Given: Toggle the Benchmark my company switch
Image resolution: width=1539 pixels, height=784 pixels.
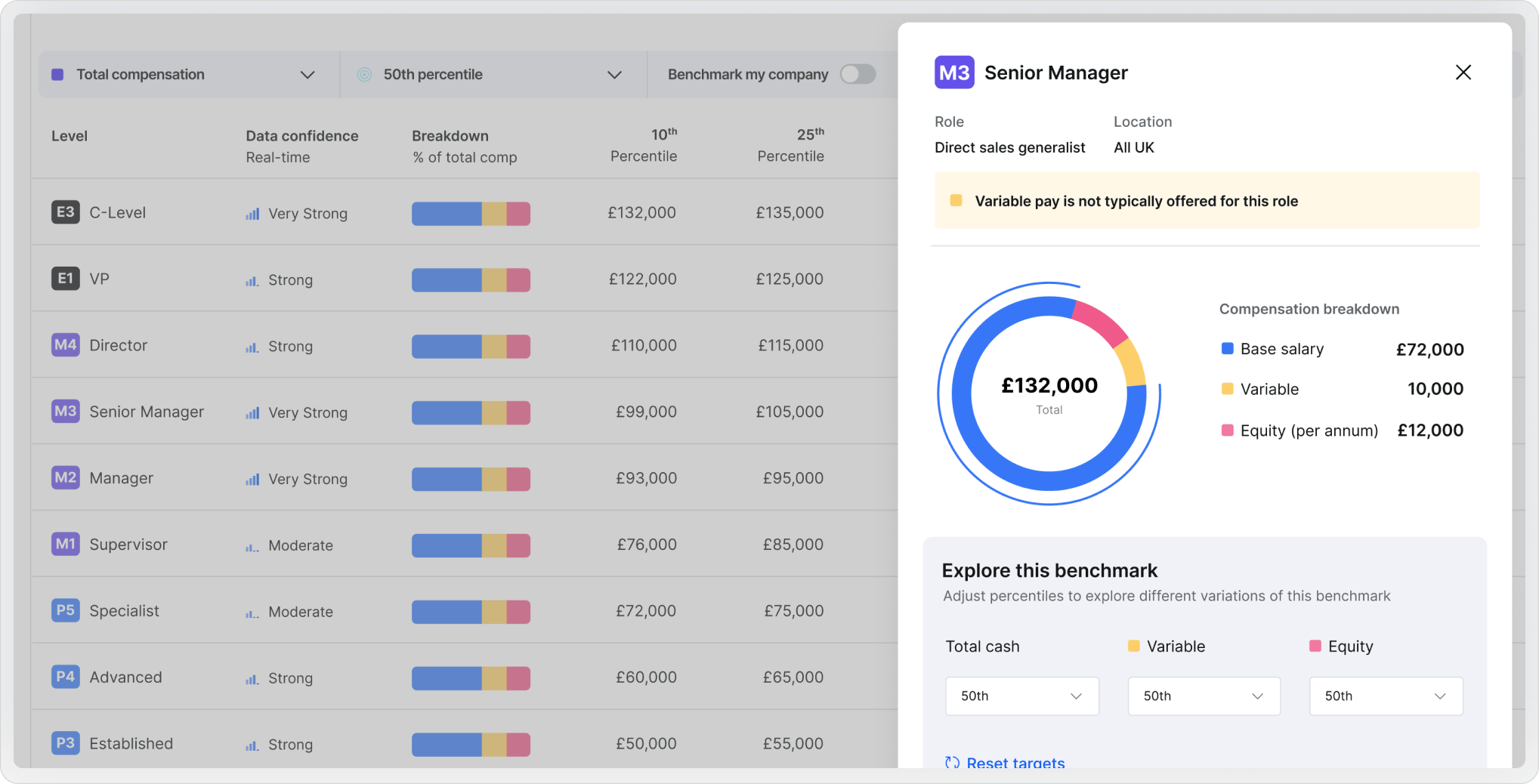Looking at the screenshot, I should click(x=858, y=74).
